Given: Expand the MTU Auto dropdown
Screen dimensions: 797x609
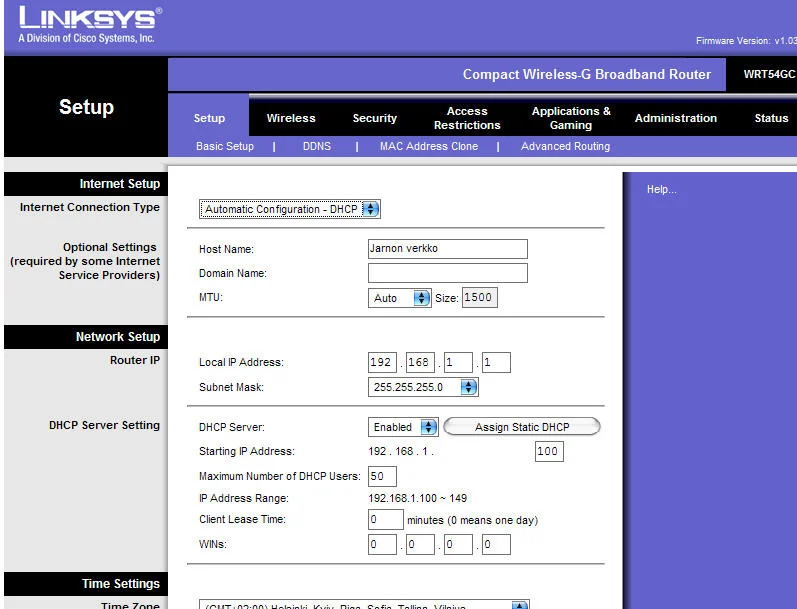Looking at the screenshot, I should coord(399,298).
